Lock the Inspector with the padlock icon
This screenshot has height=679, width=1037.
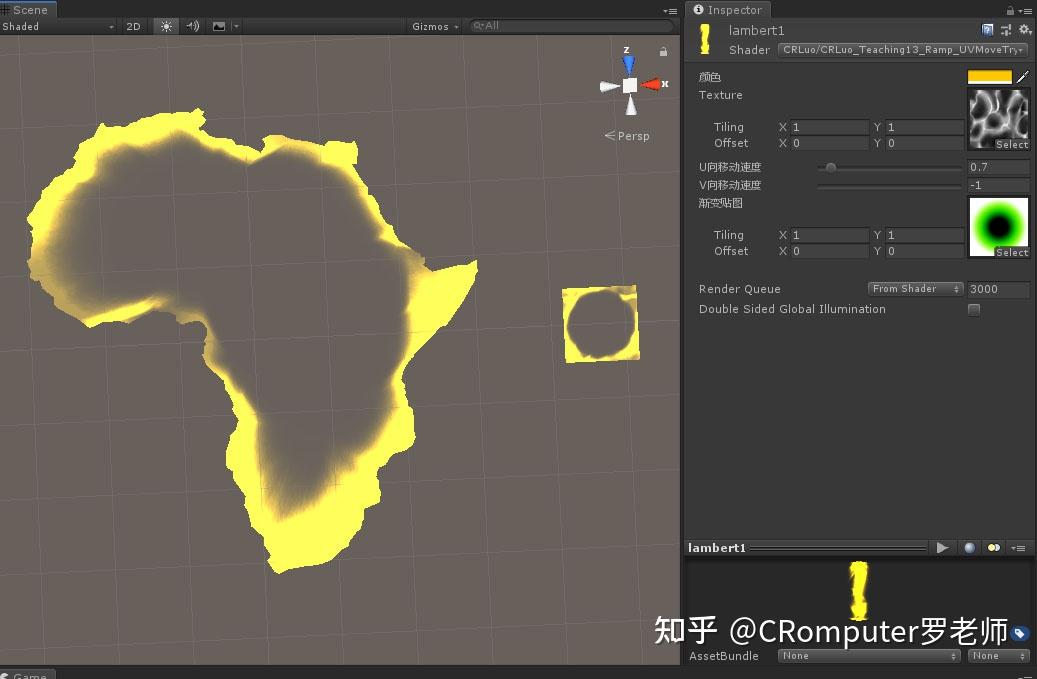[x=1010, y=9]
